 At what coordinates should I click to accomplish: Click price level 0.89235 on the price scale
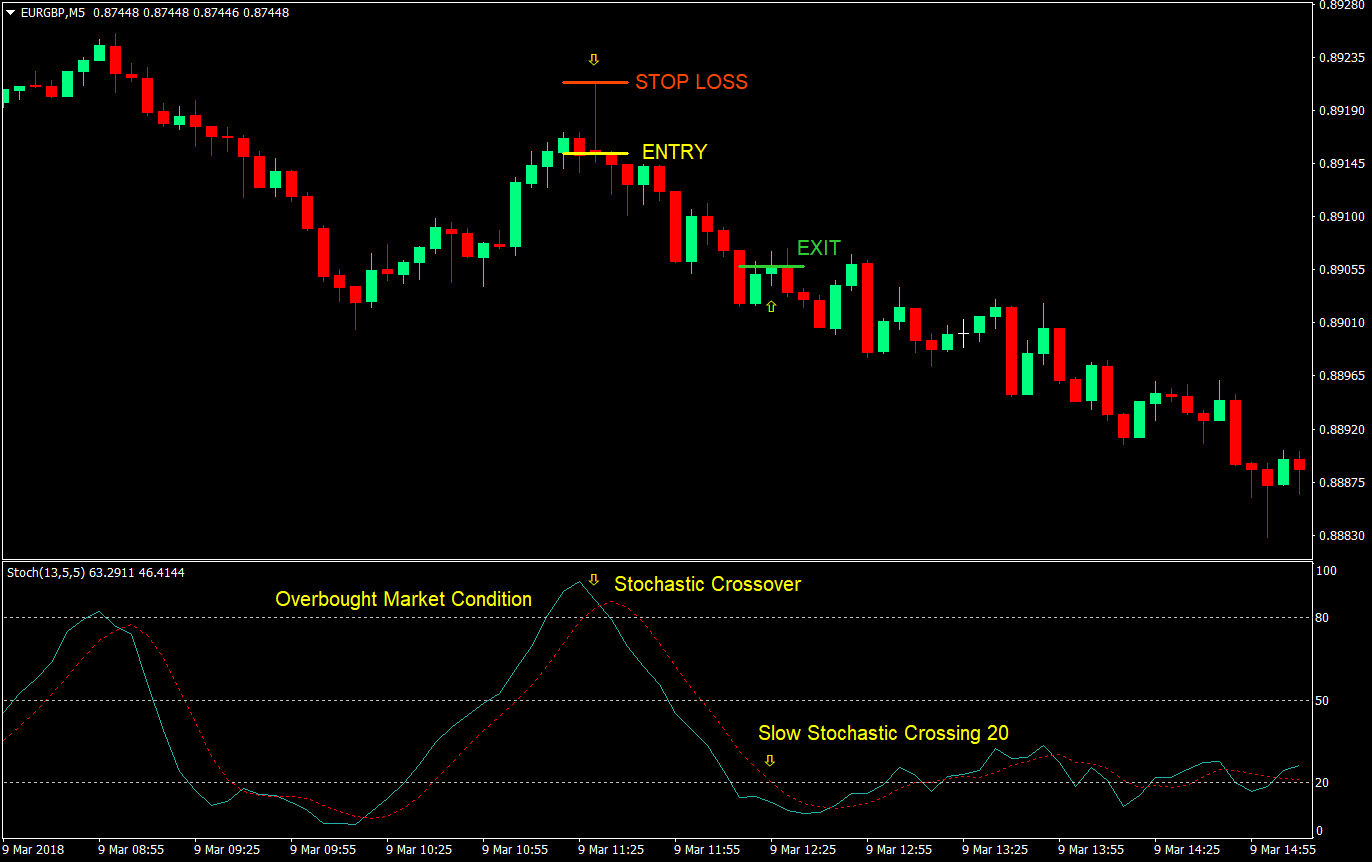pyautogui.click(x=1343, y=57)
